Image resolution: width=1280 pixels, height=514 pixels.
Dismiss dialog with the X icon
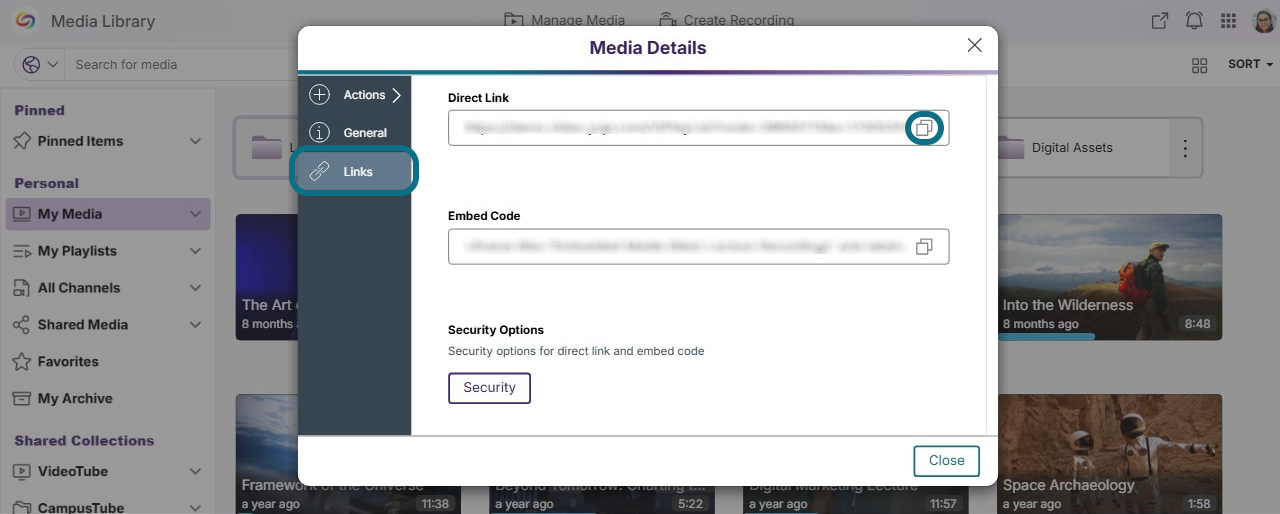(x=974, y=46)
